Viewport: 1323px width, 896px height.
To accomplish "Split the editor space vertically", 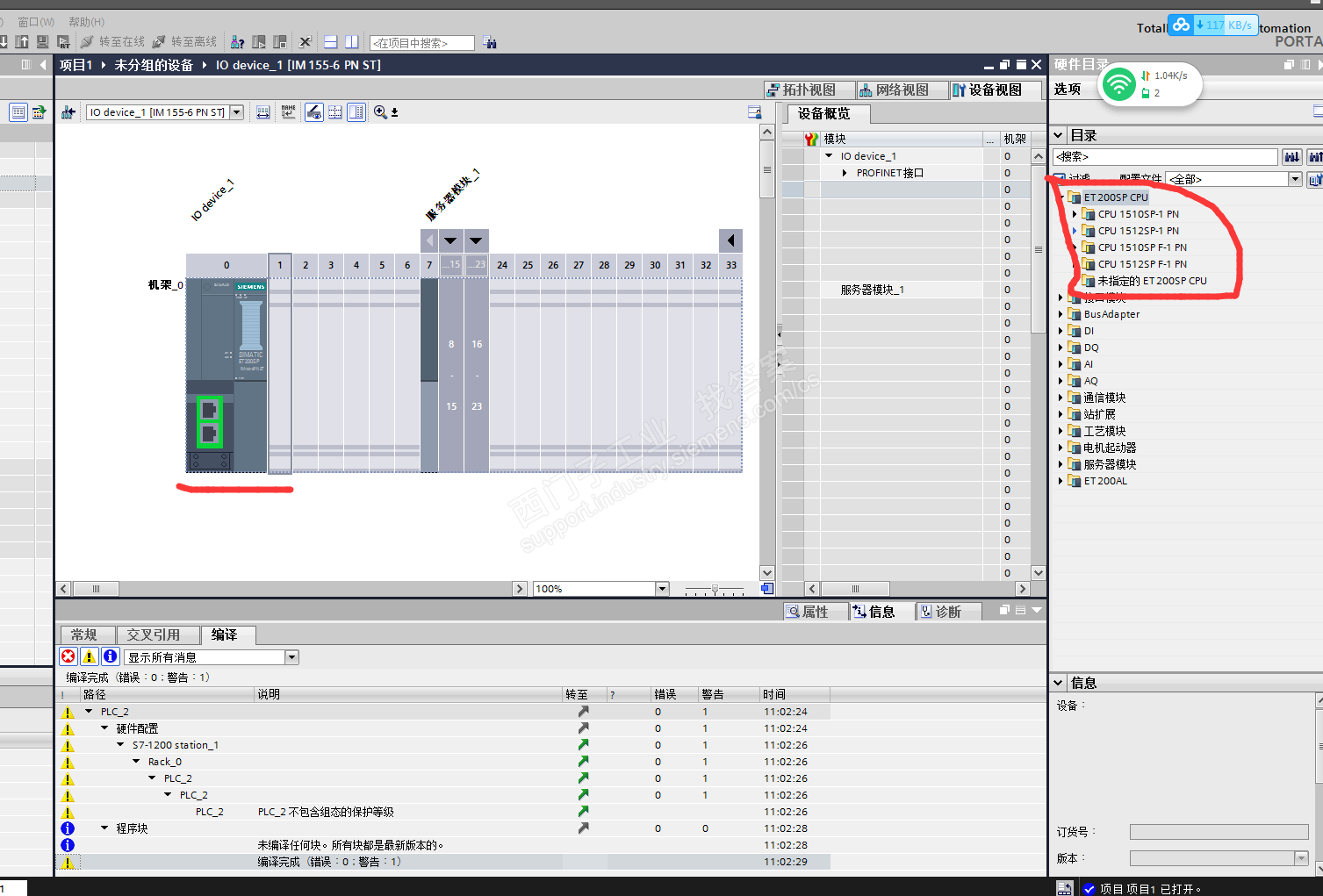I will 351,42.
